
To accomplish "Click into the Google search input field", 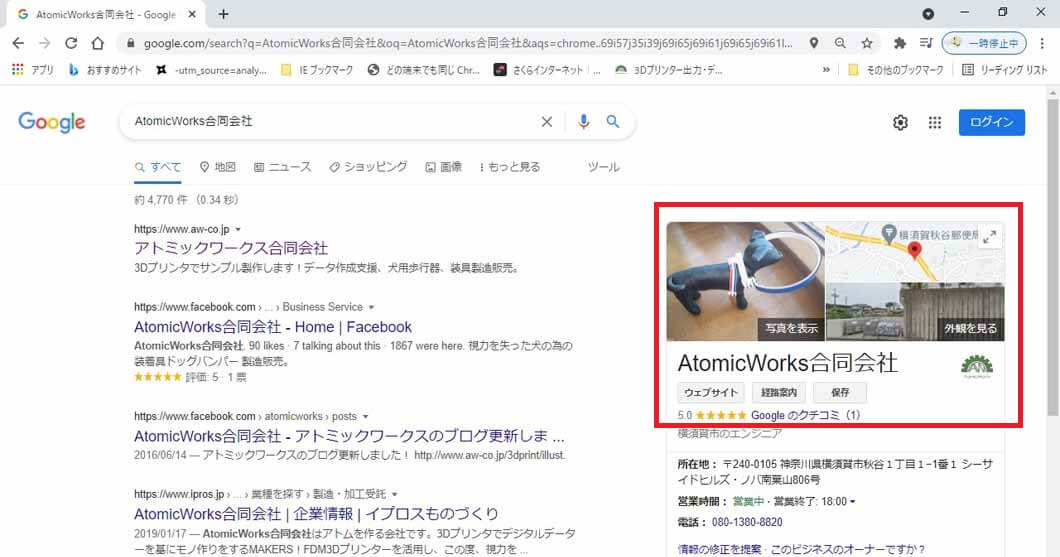I will pyautogui.click(x=331, y=122).
